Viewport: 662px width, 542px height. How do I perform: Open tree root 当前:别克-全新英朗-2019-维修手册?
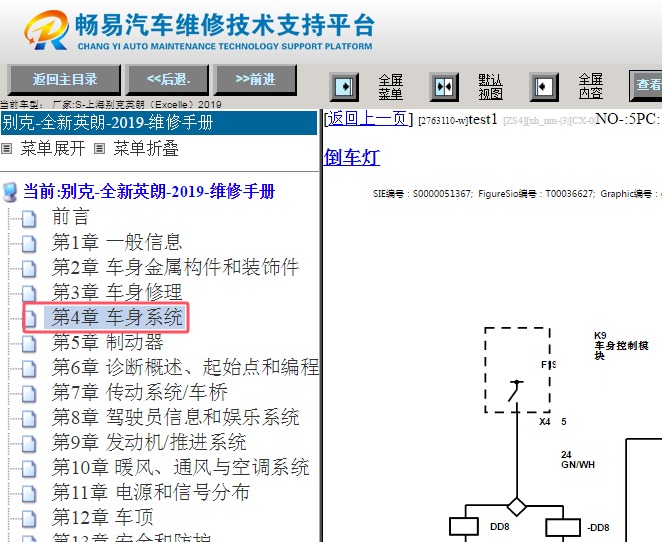pyautogui.click(x=149, y=192)
